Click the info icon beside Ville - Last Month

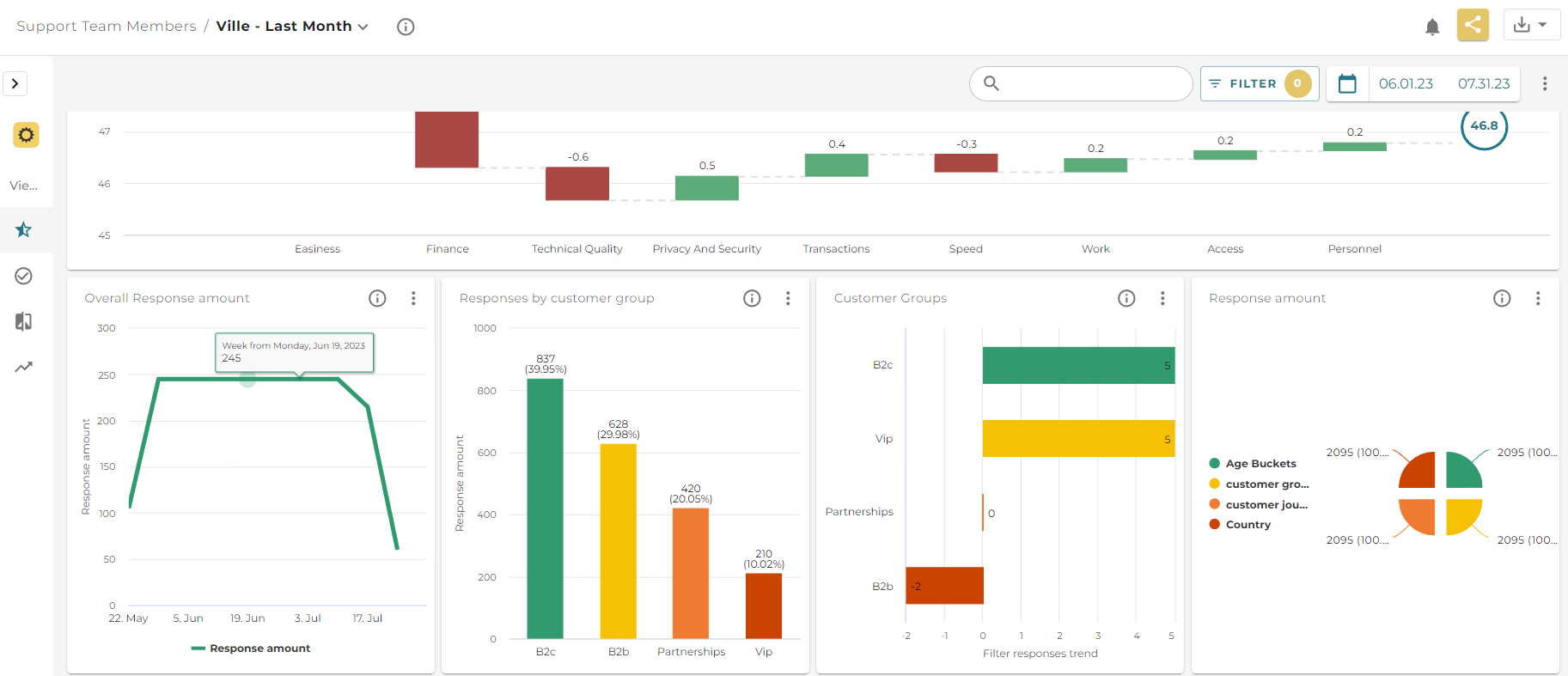[x=406, y=27]
